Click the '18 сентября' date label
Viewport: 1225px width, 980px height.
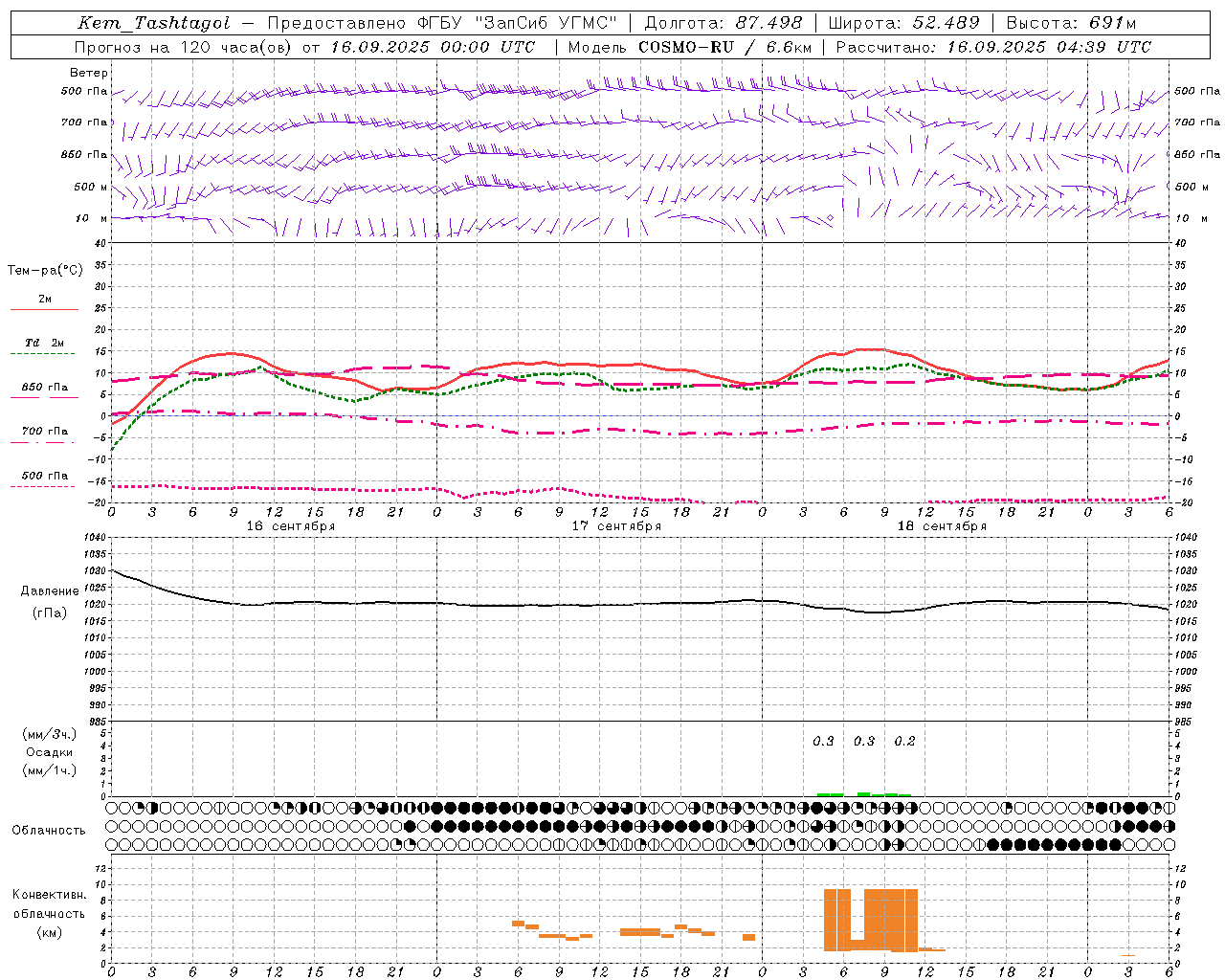click(x=942, y=525)
